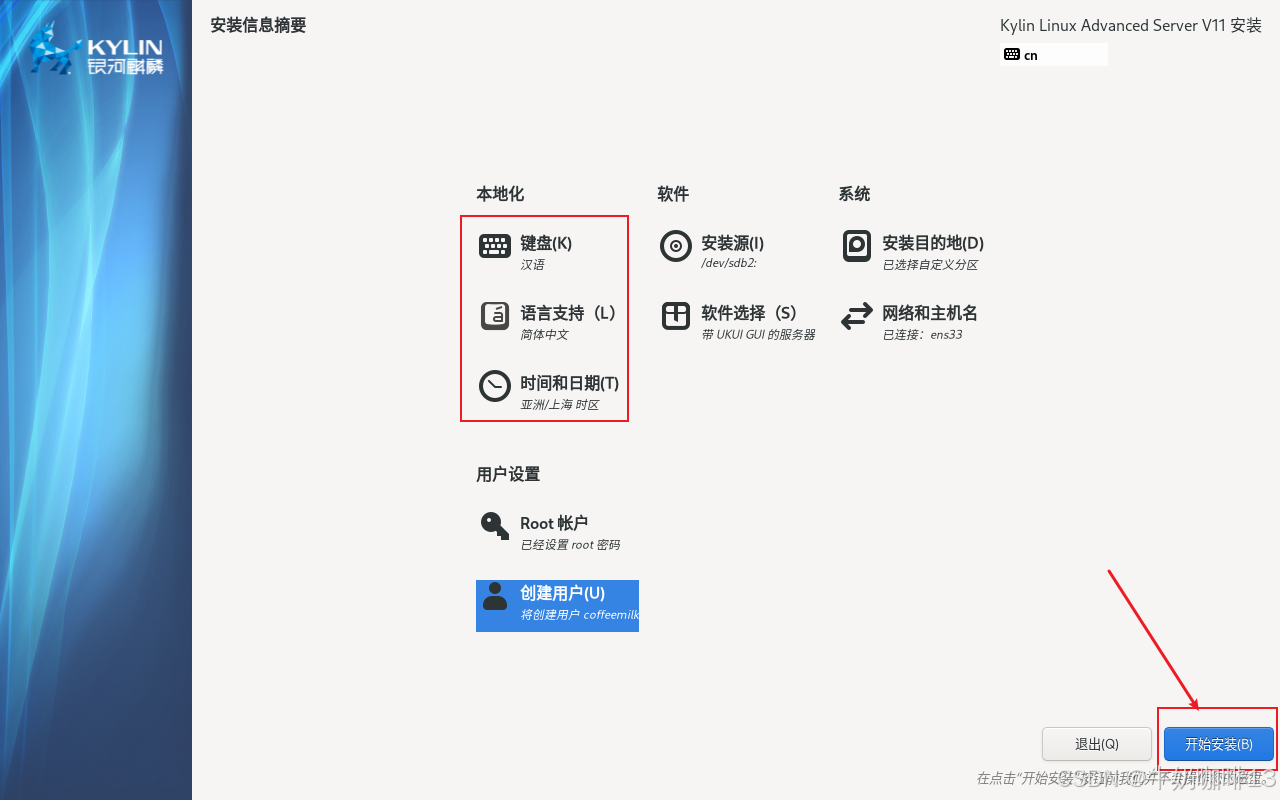Click 开始安装(B) button
The width and height of the screenshot is (1280, 800).
1219,744
